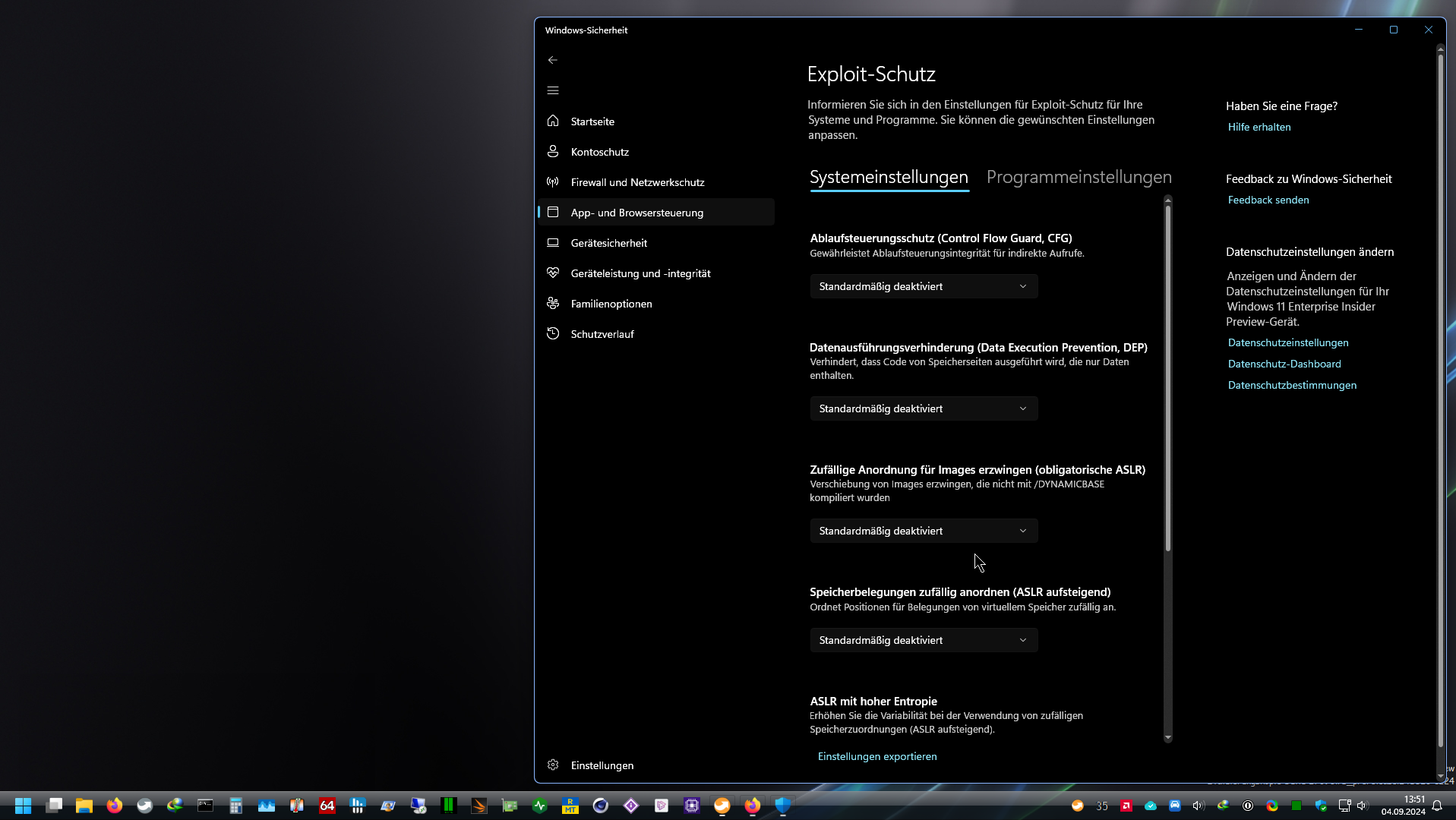Open the Ablaufsteuerungsschutz (CFG) dropdown
Screen dimensions: 1456x820
[924, 286]
